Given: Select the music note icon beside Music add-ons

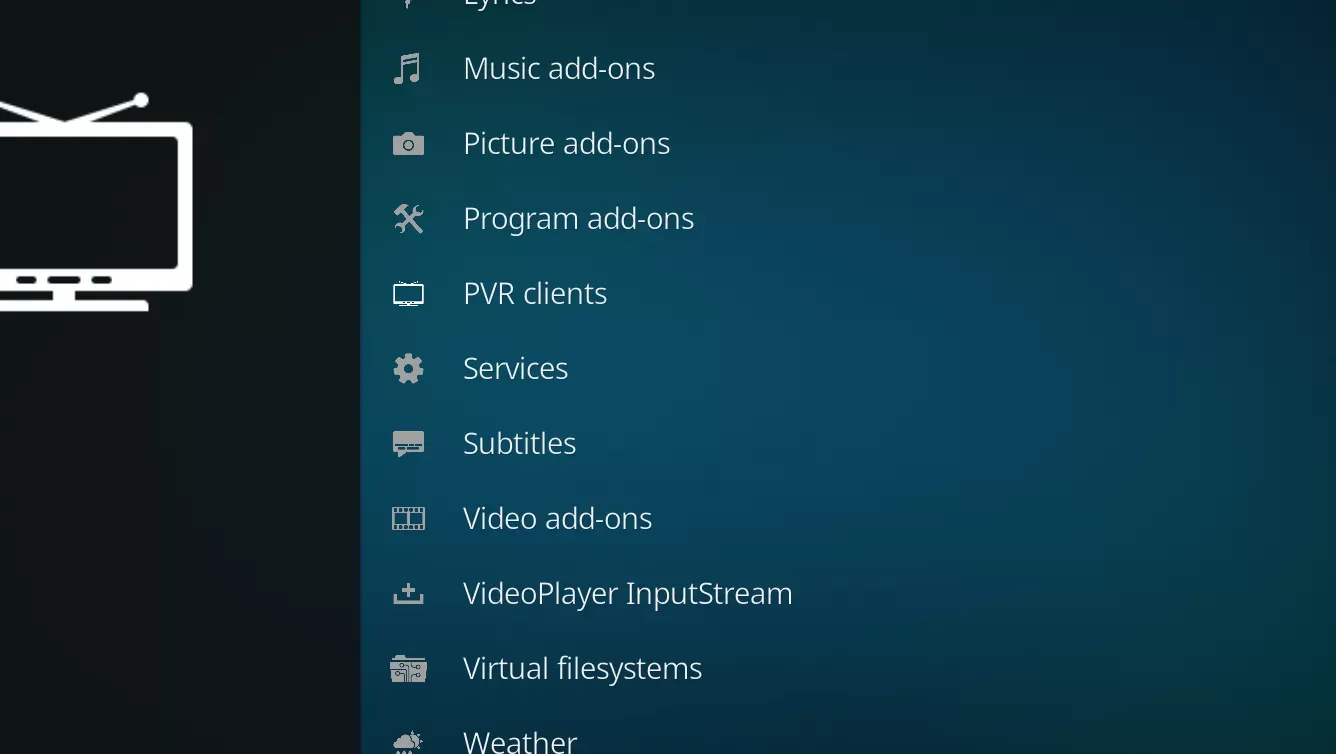Looking at the screenshot, I should pyautogui.click(x=408, y=68).
